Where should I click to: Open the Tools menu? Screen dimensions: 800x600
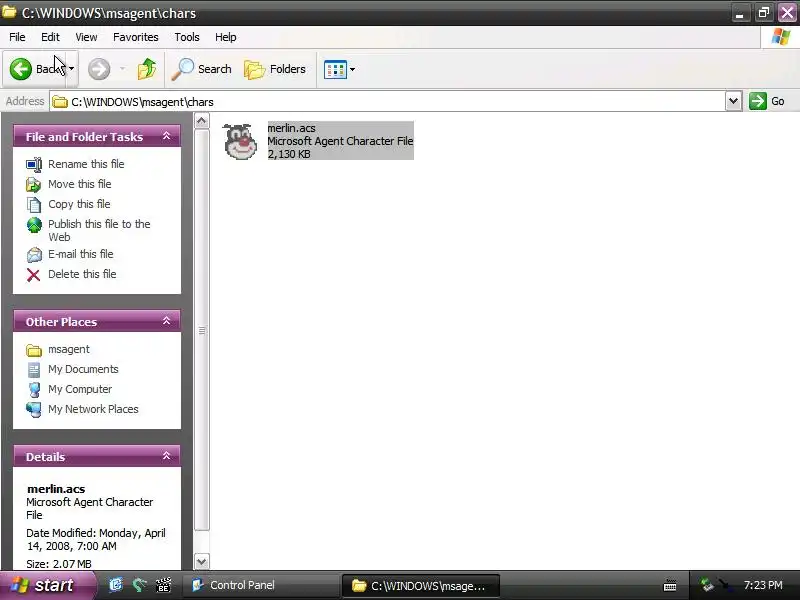[187, 37]
